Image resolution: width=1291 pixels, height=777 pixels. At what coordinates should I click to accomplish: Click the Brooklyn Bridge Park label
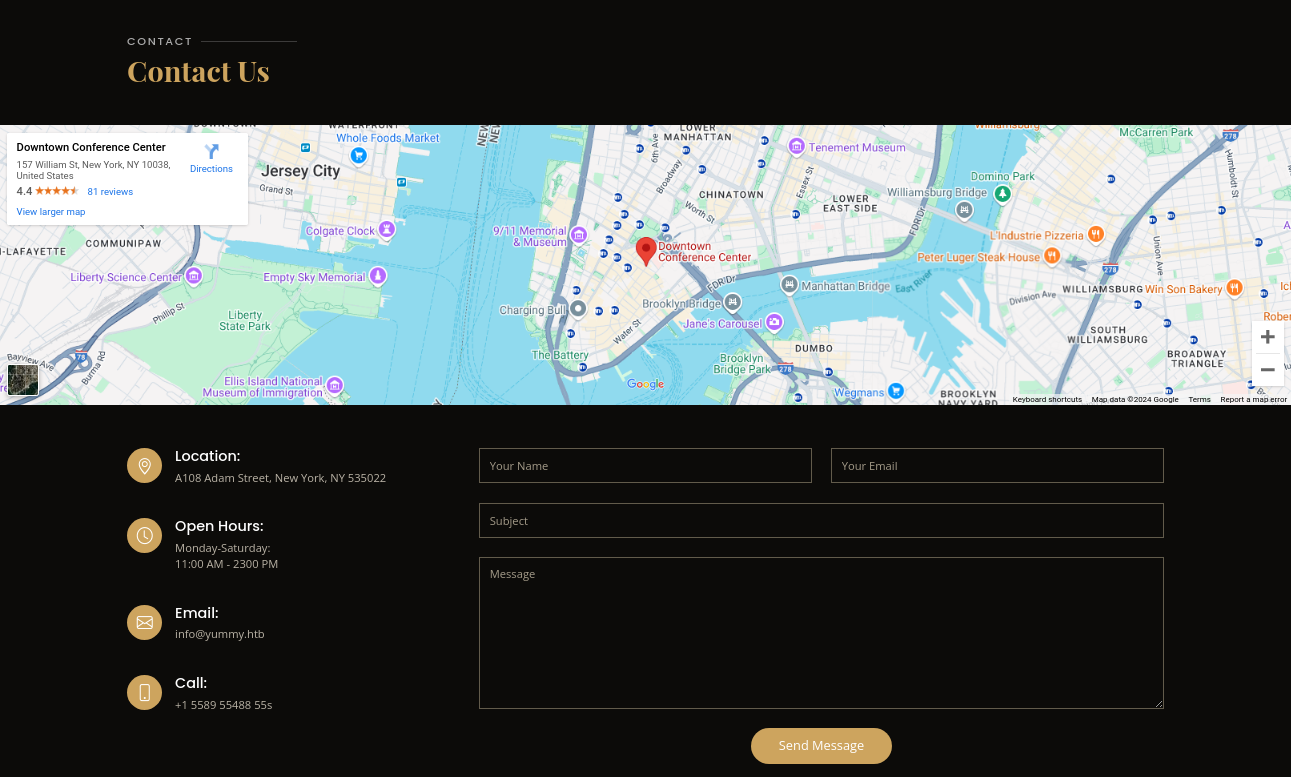742,364
